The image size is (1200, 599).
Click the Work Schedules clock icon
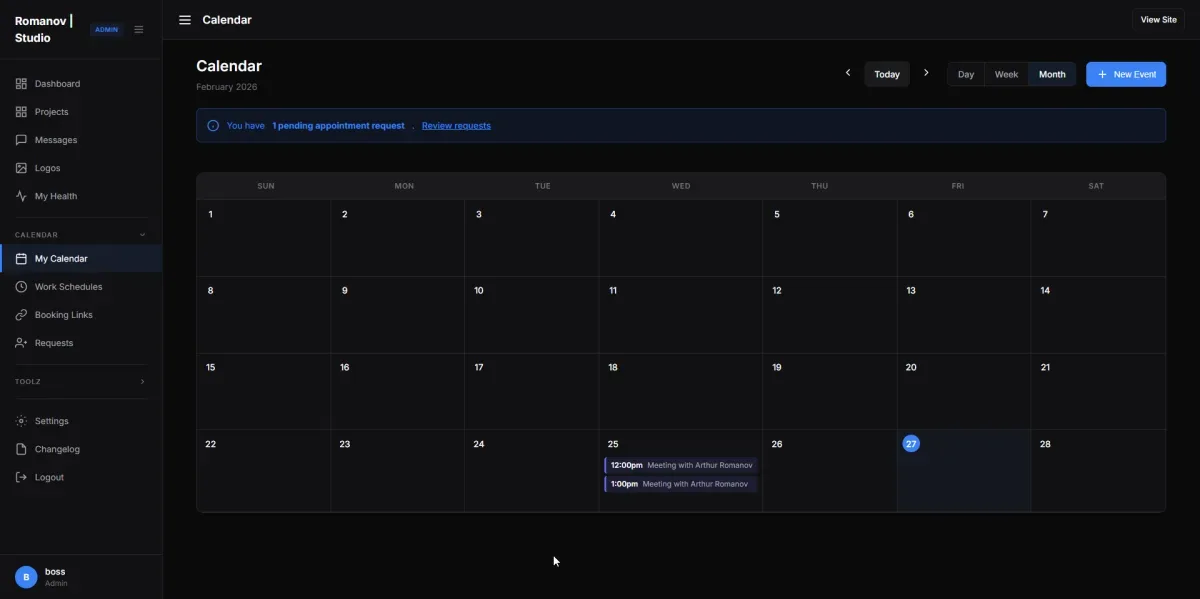(21, 287)
